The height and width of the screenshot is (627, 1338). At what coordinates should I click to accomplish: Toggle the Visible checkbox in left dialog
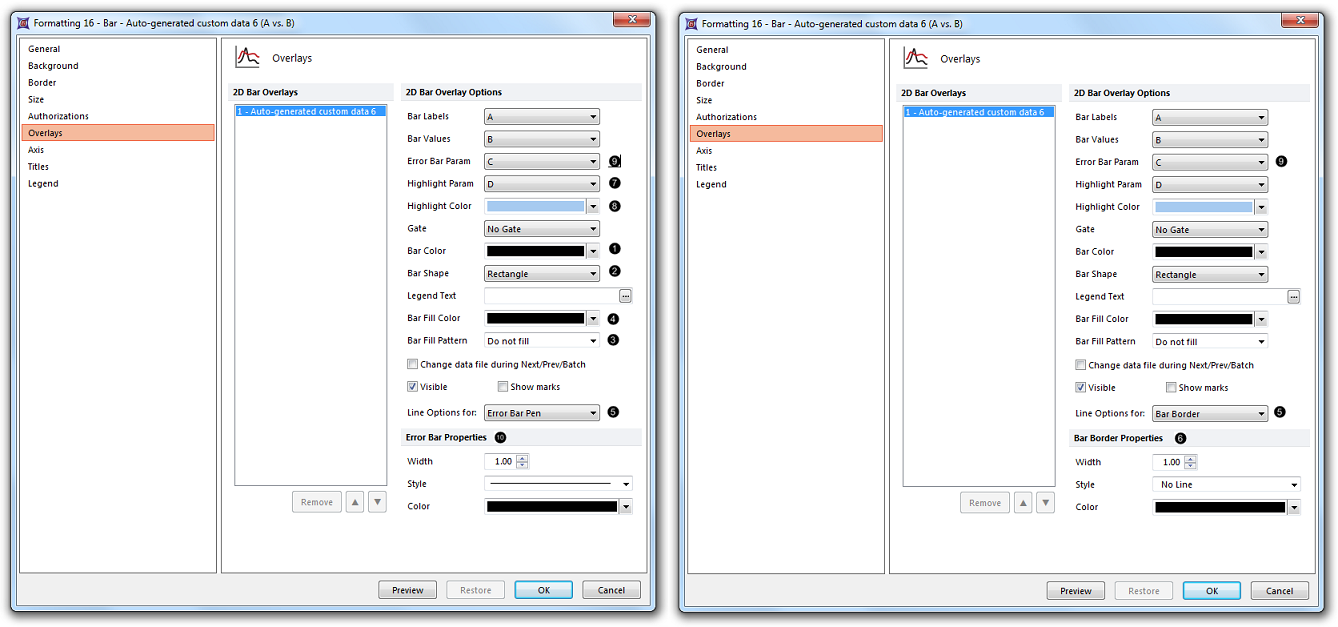click(413, 387)
